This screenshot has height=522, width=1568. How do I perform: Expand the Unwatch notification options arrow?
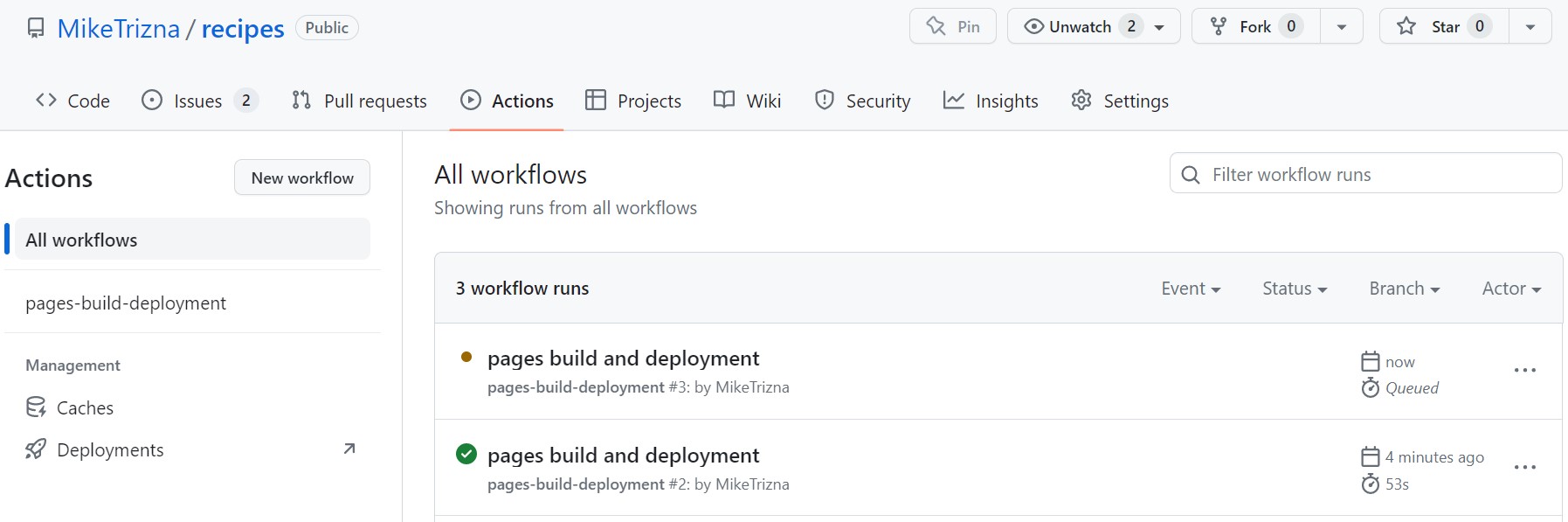[1160, 27]
